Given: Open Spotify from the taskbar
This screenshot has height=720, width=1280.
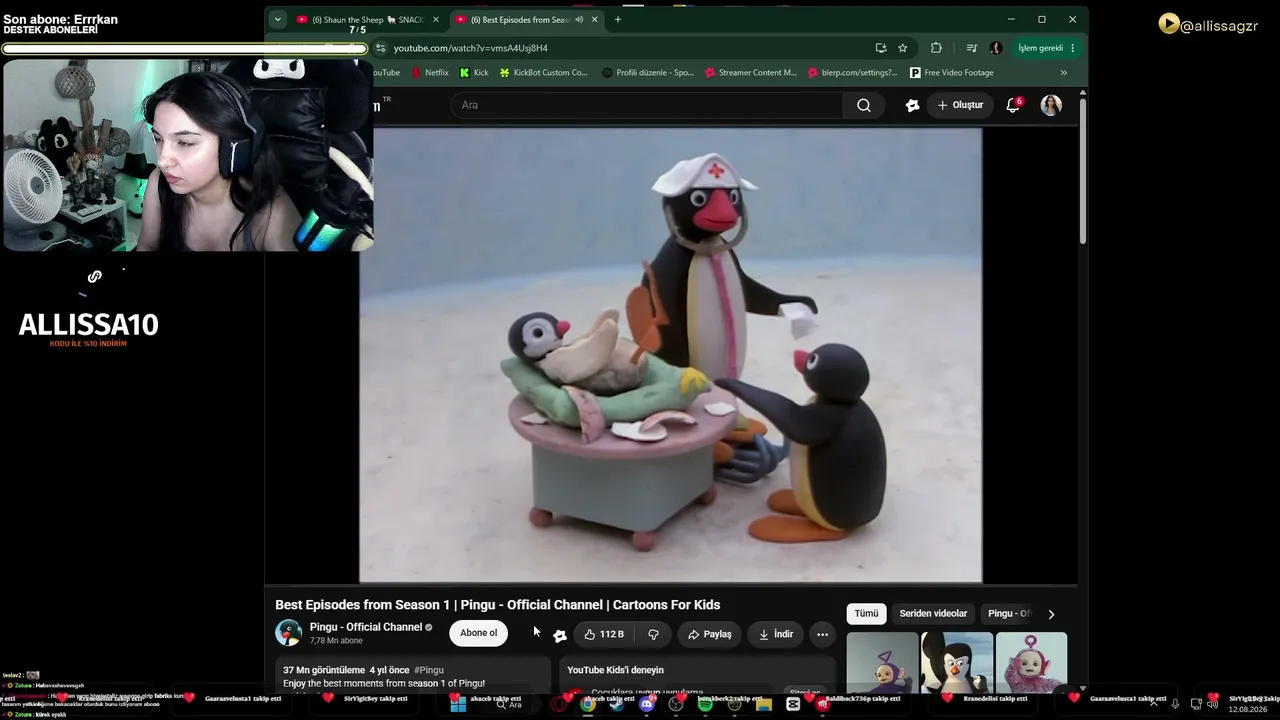Looking at the screenshot, I should tap(705, 704).
